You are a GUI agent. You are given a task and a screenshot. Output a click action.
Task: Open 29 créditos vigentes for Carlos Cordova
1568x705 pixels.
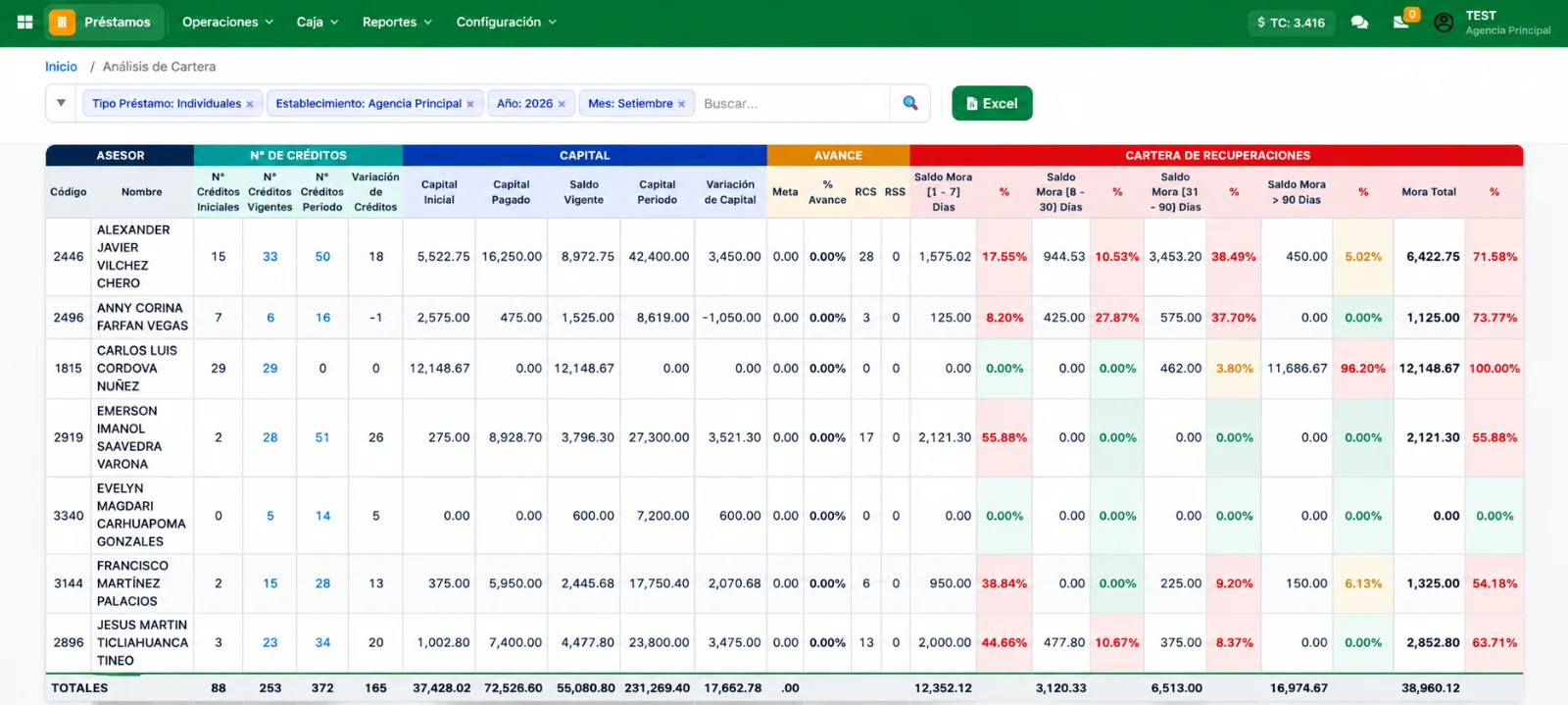click(x=270, y=369)
